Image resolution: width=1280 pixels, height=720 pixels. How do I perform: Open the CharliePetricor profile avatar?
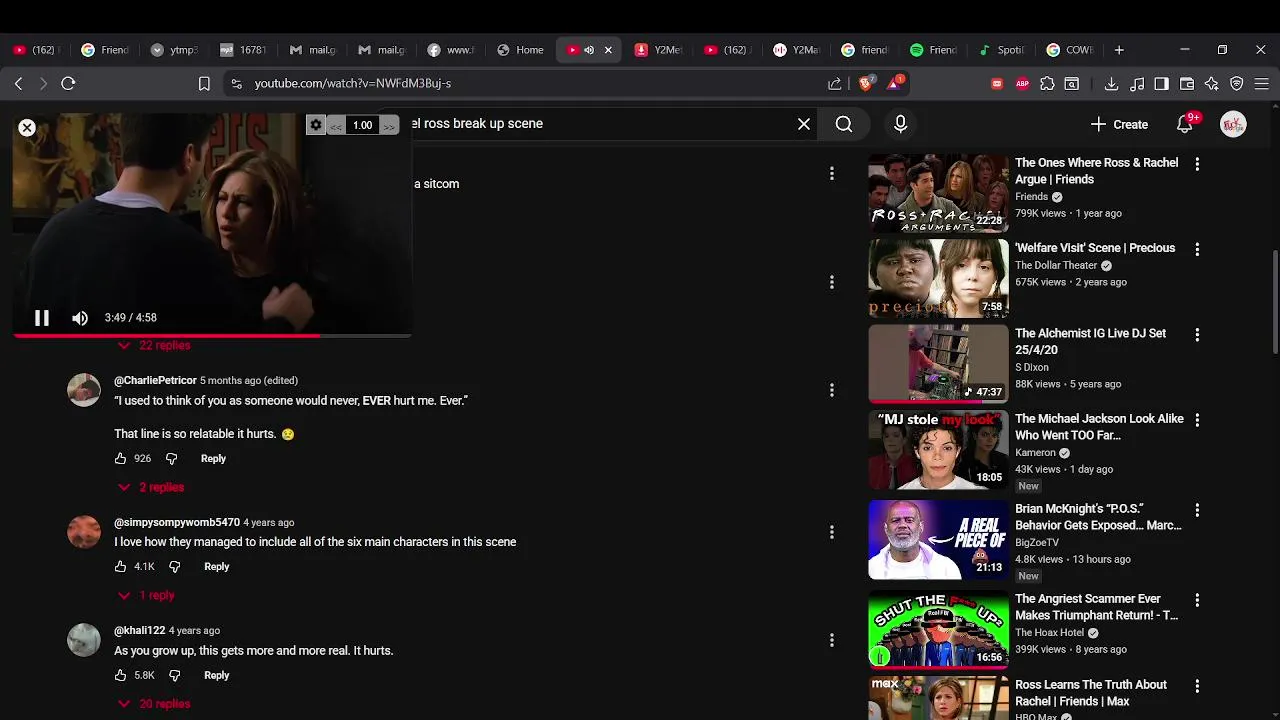84,390
